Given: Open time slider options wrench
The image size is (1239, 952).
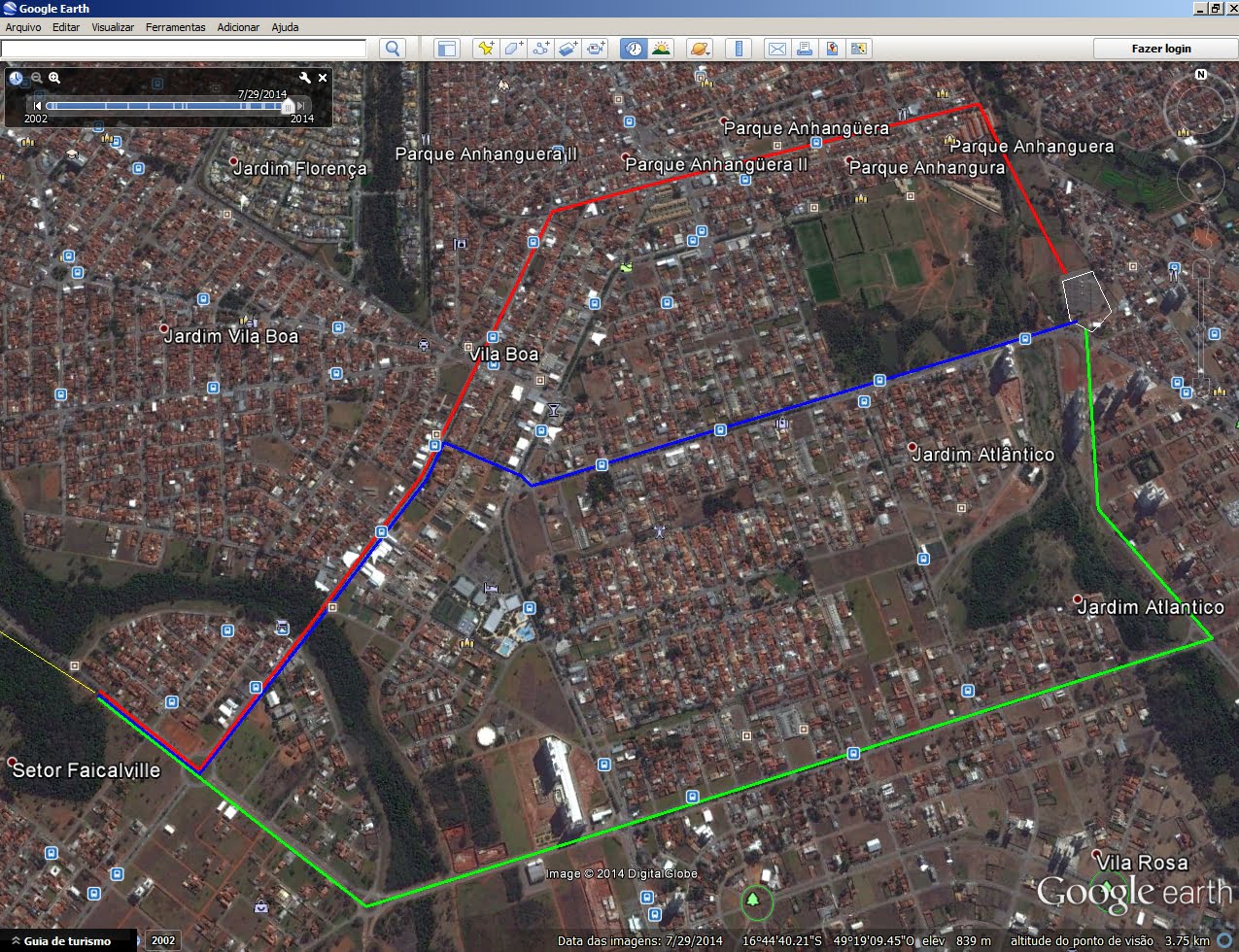Looking at the screenshot, I should 305,78.
